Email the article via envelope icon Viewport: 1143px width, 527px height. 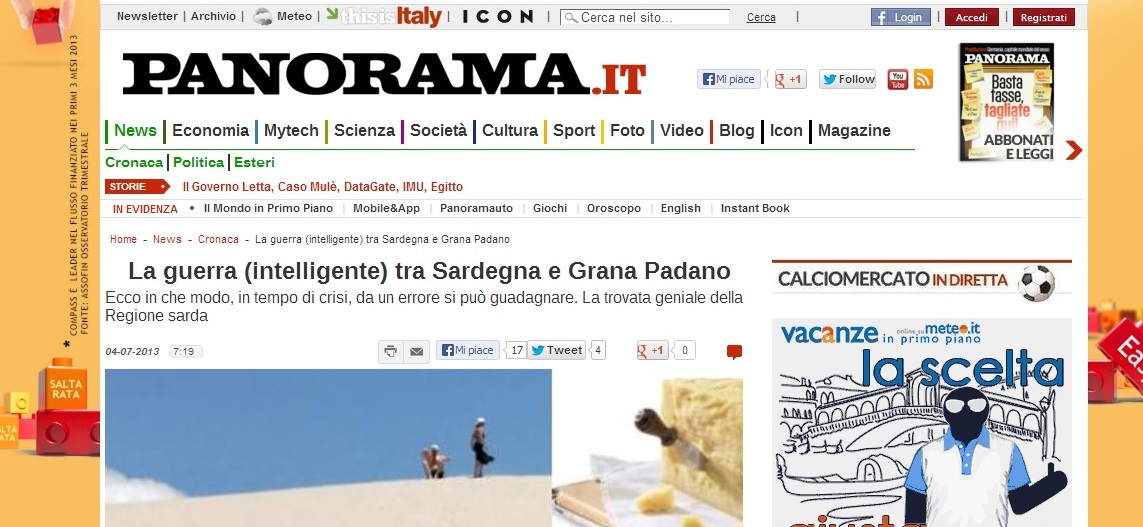click(416, 351)
